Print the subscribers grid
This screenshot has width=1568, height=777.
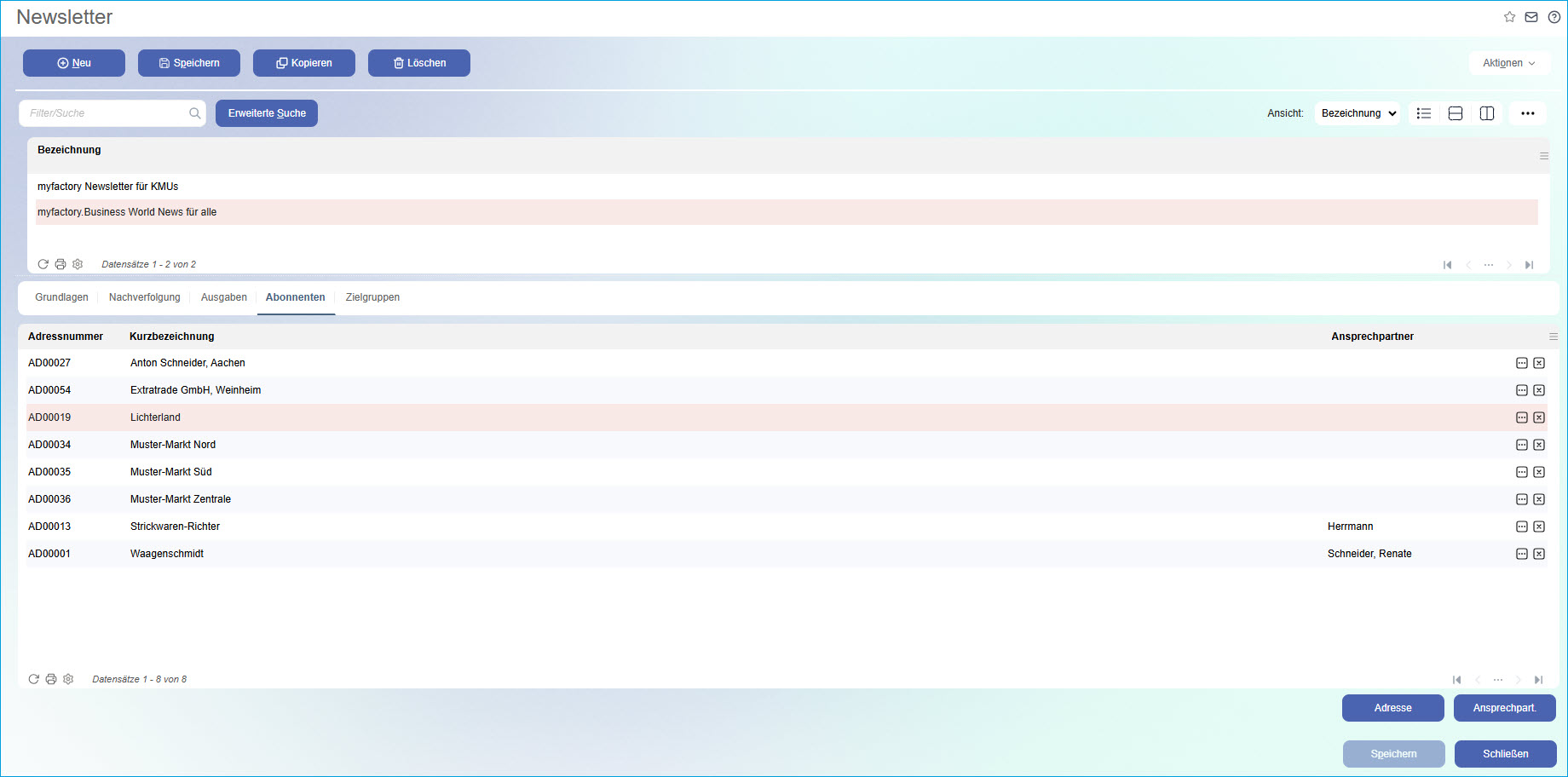pos(51,679)
